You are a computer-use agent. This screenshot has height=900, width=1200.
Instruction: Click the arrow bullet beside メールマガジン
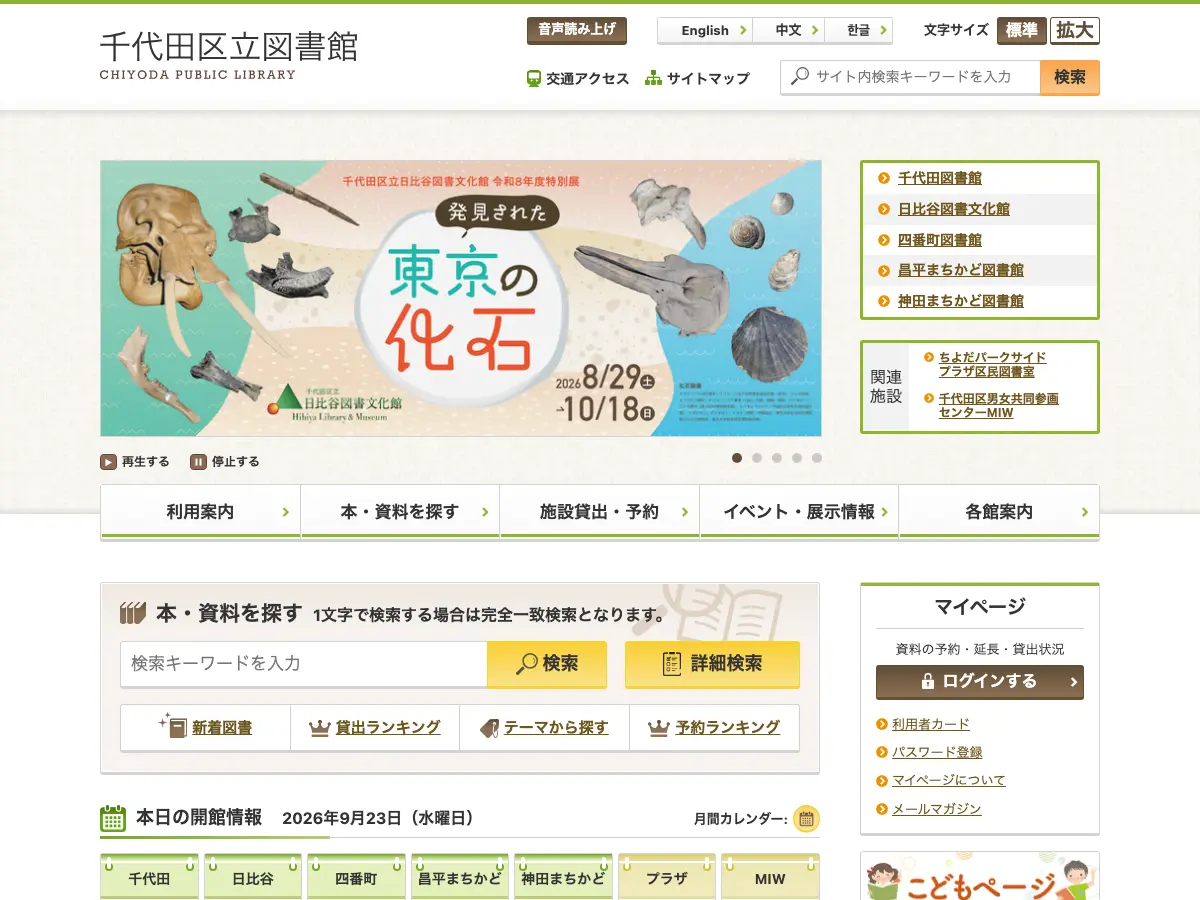(882, 809)
